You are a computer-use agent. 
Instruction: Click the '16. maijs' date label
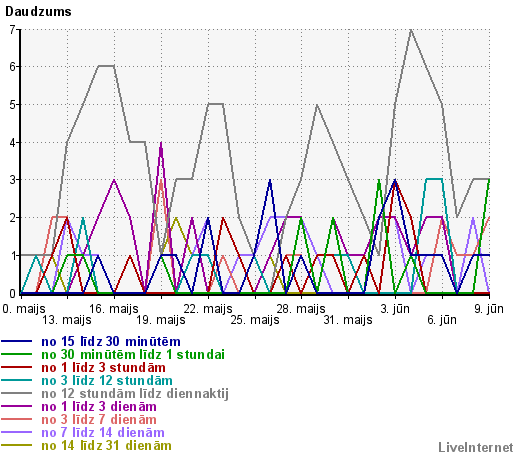pos(114,309)
